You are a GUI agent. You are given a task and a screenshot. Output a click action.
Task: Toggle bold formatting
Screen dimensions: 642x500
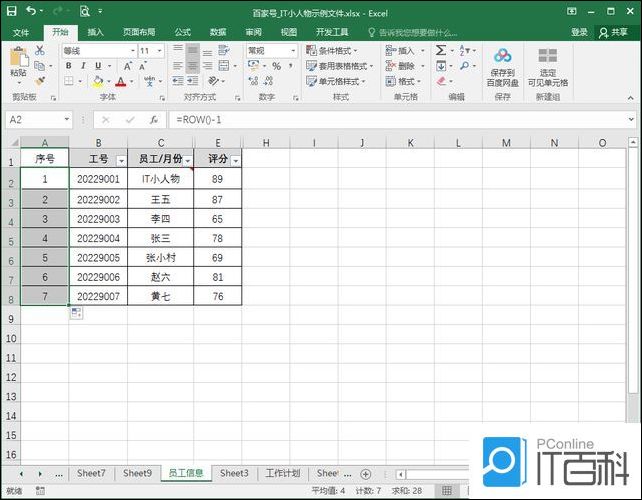pos(69,66)
